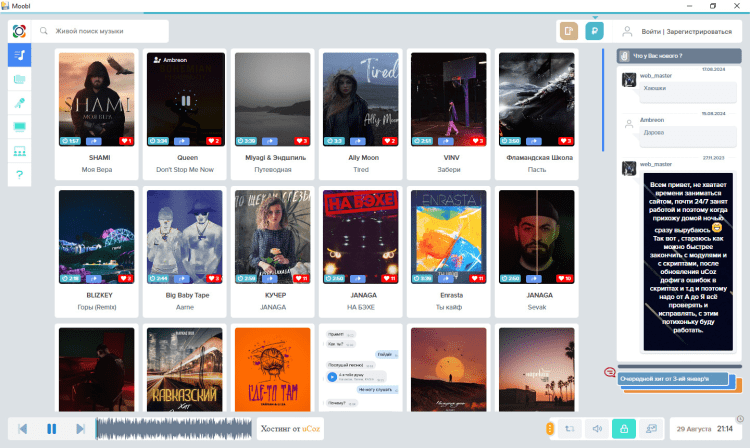Click the 'Что у Вас нового ?' field
This screenshot has height=448, width=750.
click(679, 56)
